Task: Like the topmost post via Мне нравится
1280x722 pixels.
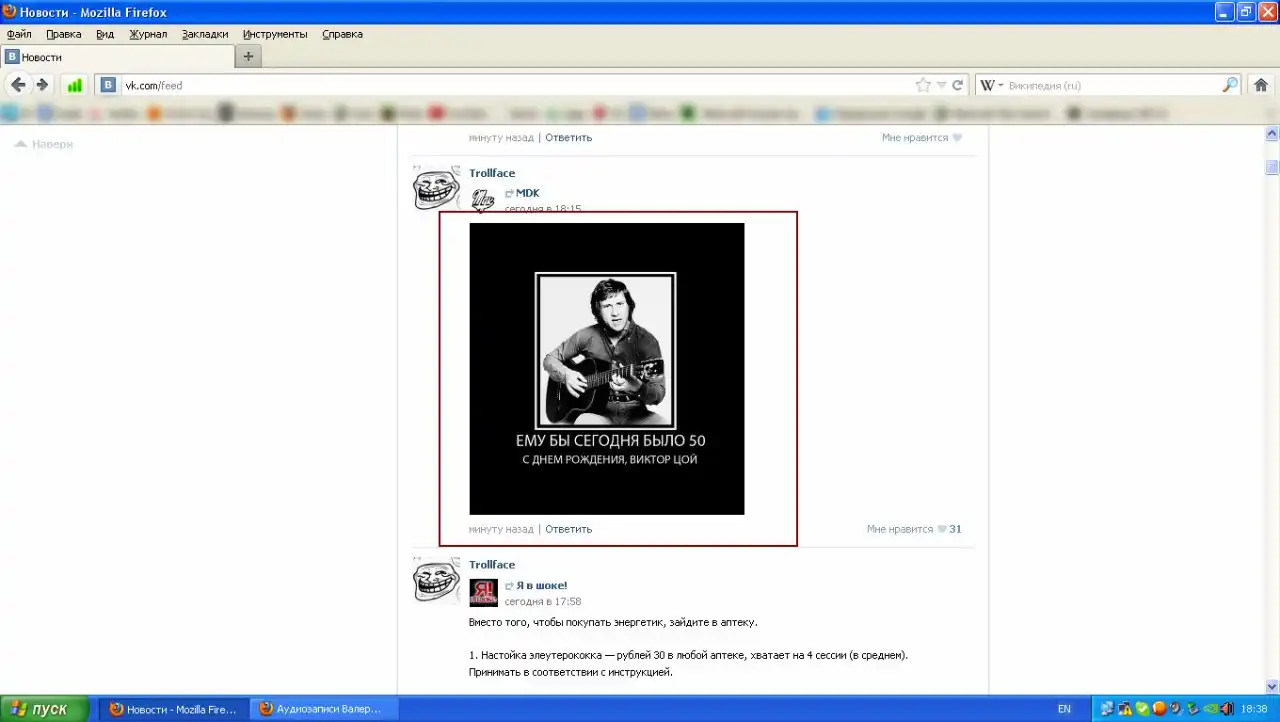Action: [x=920, y=138]
